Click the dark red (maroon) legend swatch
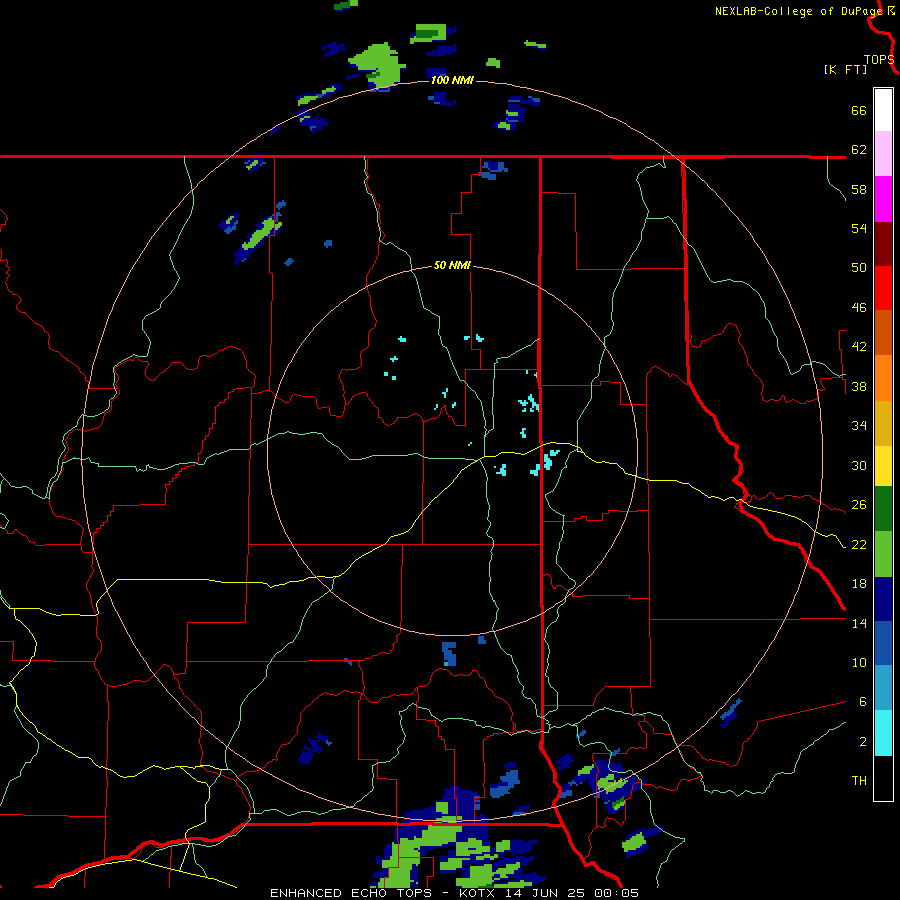 pyautogui.click(x=883, y=244)
